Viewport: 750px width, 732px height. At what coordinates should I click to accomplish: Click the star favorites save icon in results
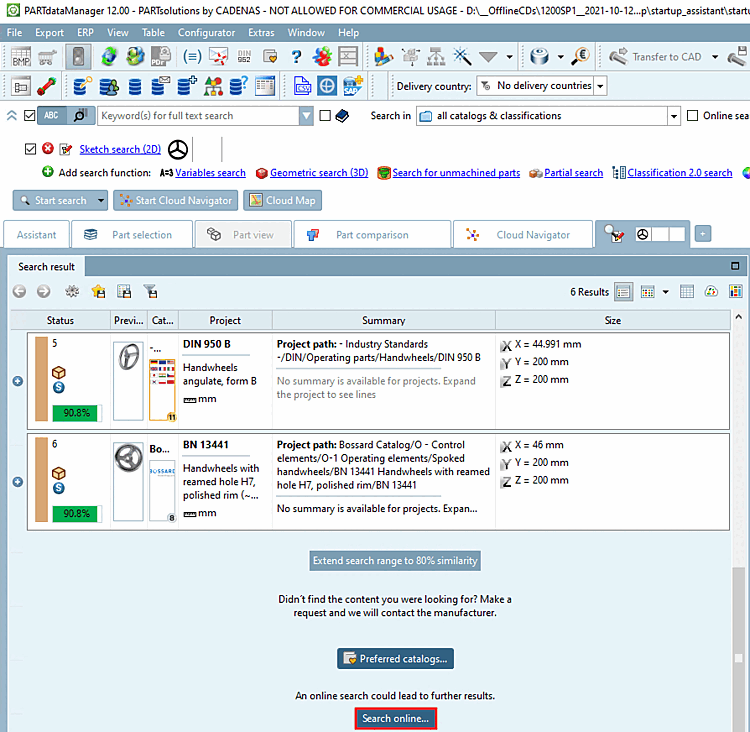[99, 291]
